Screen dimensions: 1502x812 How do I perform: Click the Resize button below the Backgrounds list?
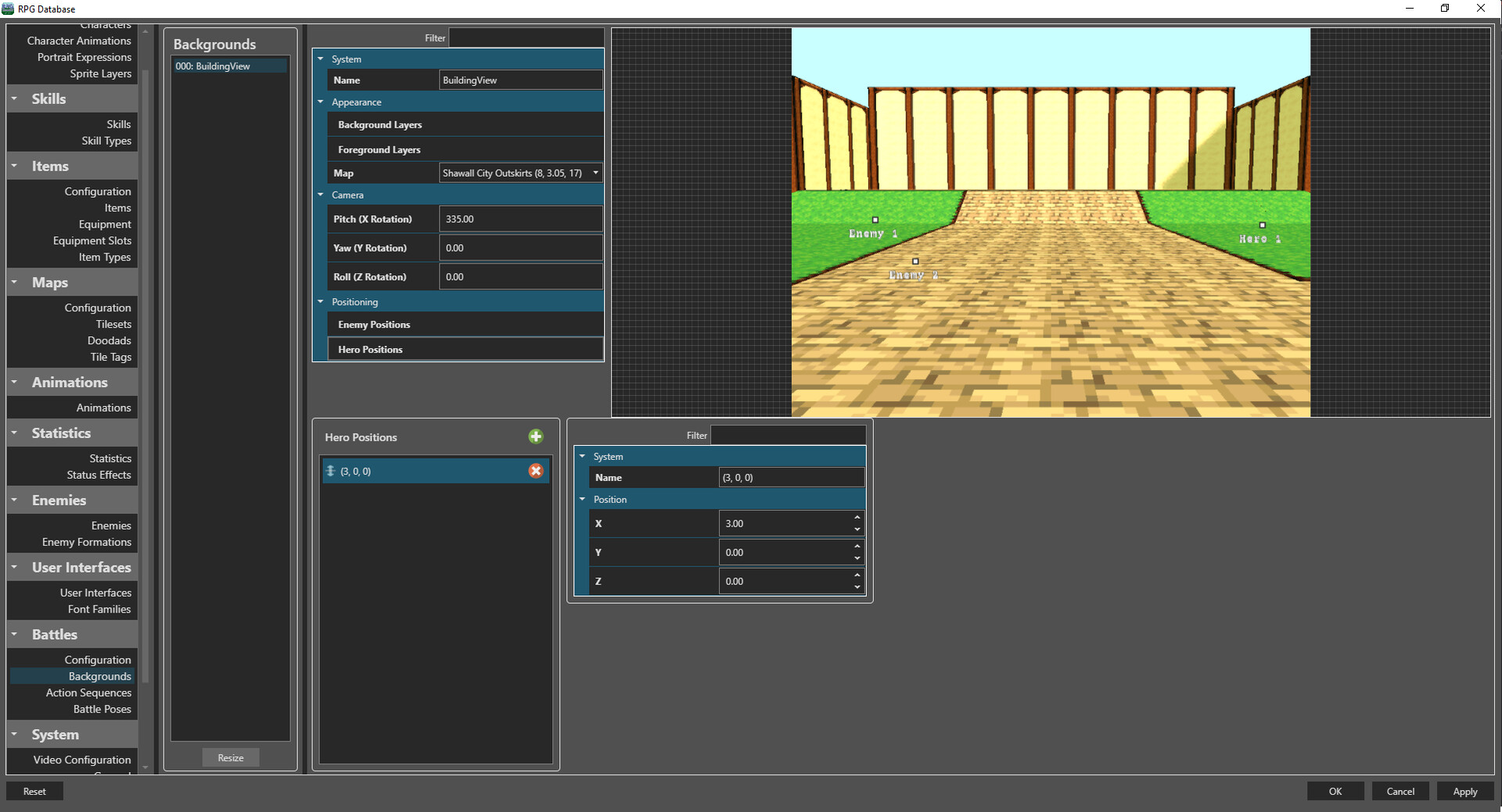[230, 757]
